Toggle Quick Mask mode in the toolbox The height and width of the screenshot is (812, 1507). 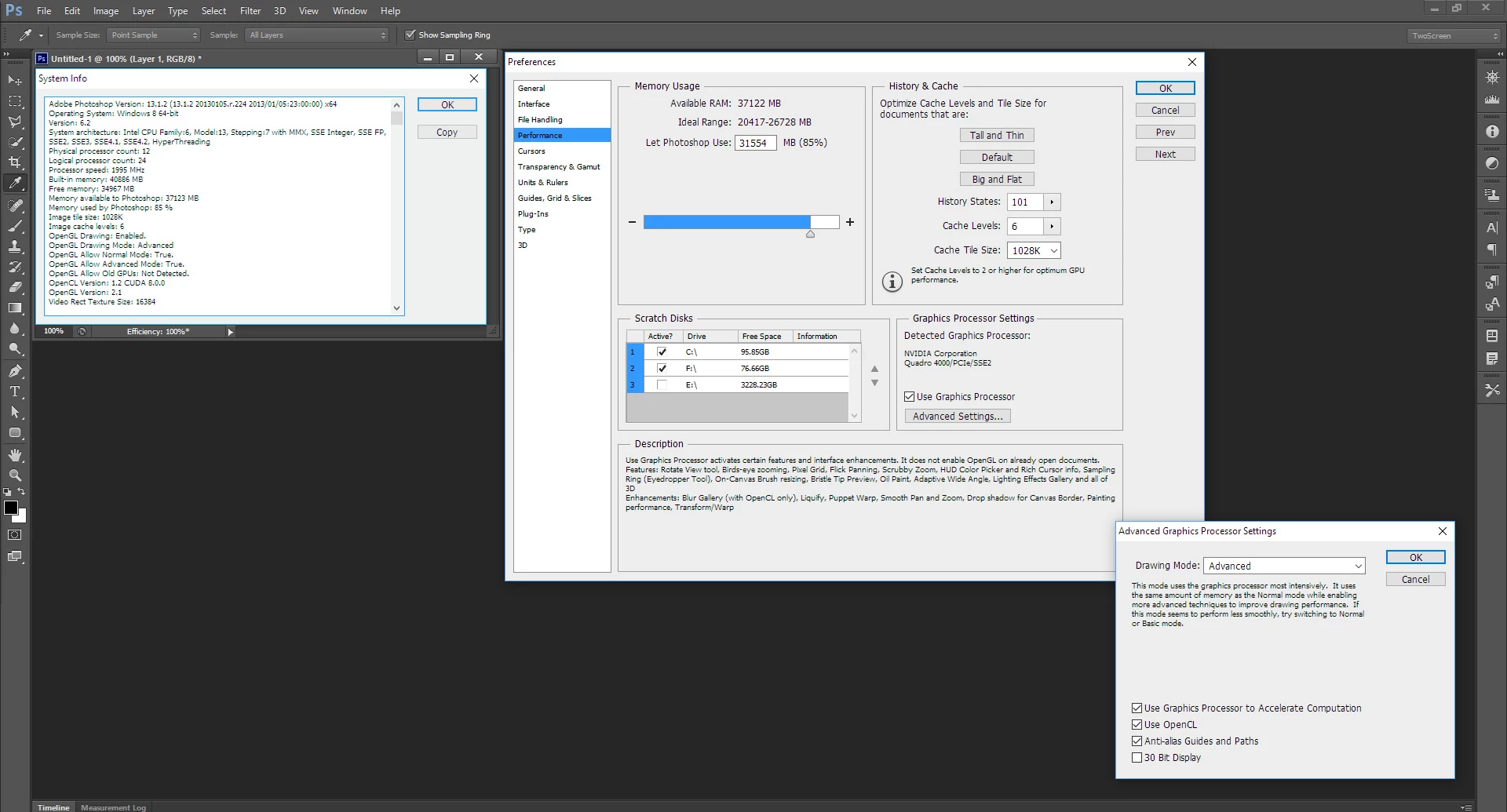coord(15,535)
